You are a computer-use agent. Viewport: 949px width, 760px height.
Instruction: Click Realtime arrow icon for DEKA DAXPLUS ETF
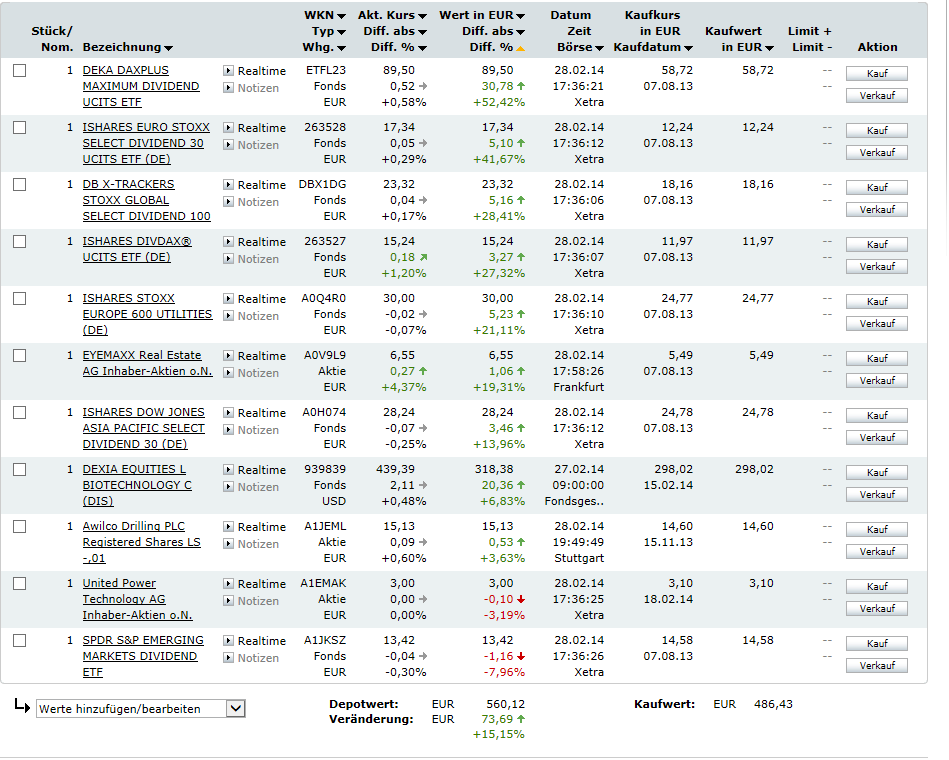[228, 71]
